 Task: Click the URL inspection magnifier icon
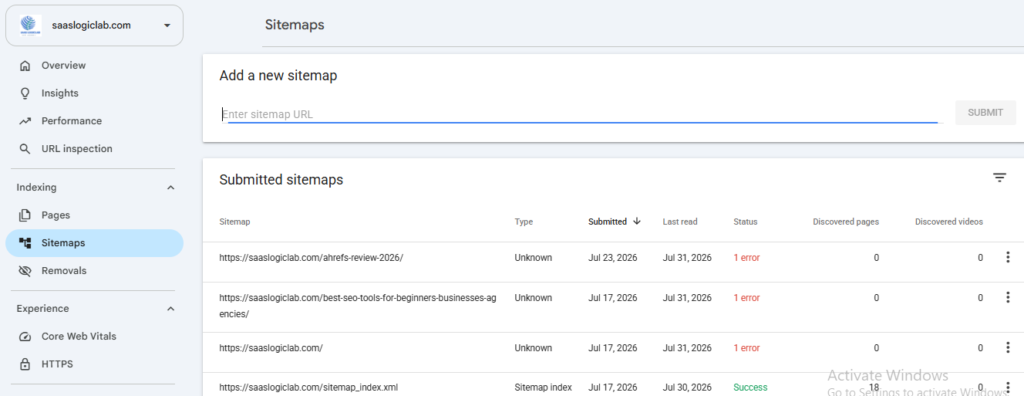click(25, 149)
